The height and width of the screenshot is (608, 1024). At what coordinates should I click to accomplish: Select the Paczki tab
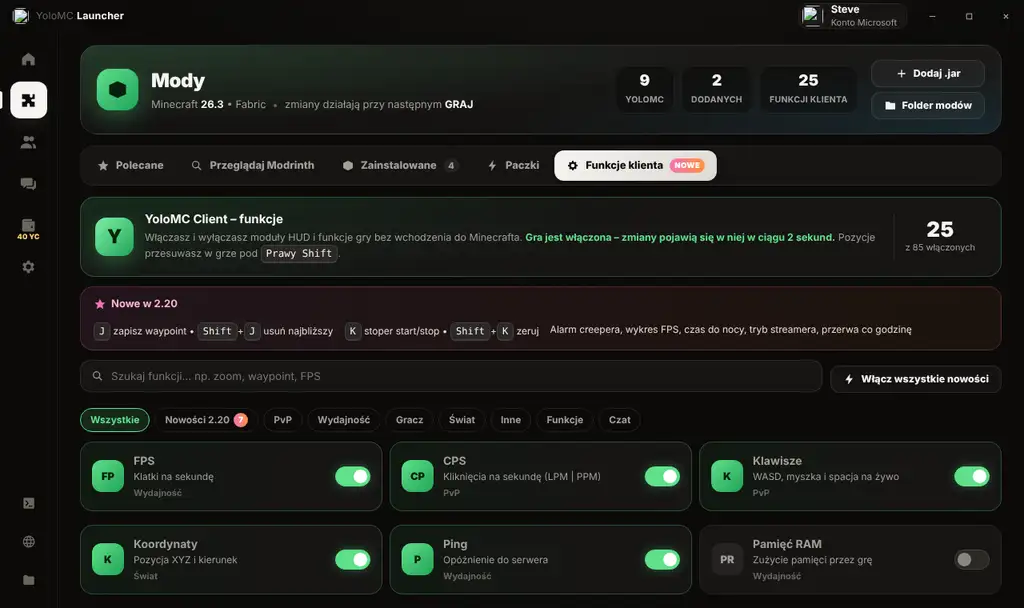pos(514,166)
